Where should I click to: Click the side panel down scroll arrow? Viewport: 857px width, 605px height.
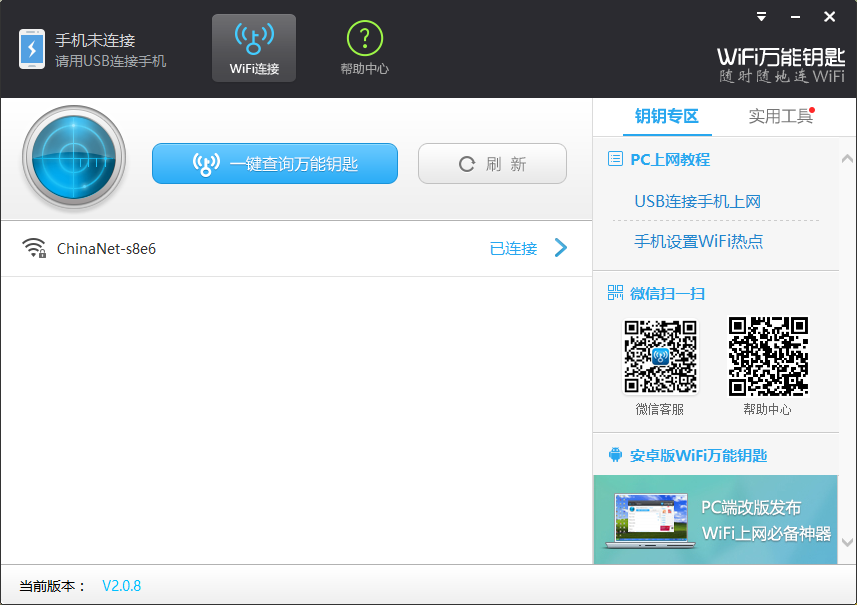click(x=847, y=542)
